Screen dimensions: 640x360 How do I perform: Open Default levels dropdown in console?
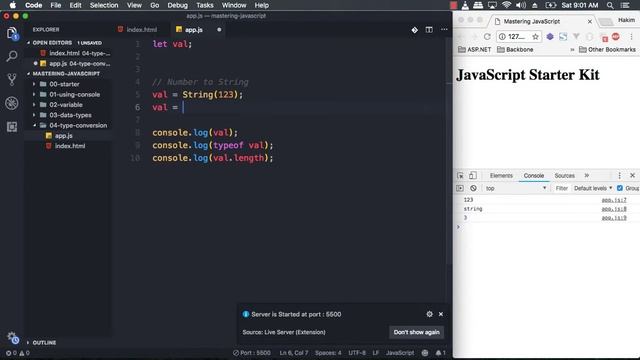click(593, 188)
